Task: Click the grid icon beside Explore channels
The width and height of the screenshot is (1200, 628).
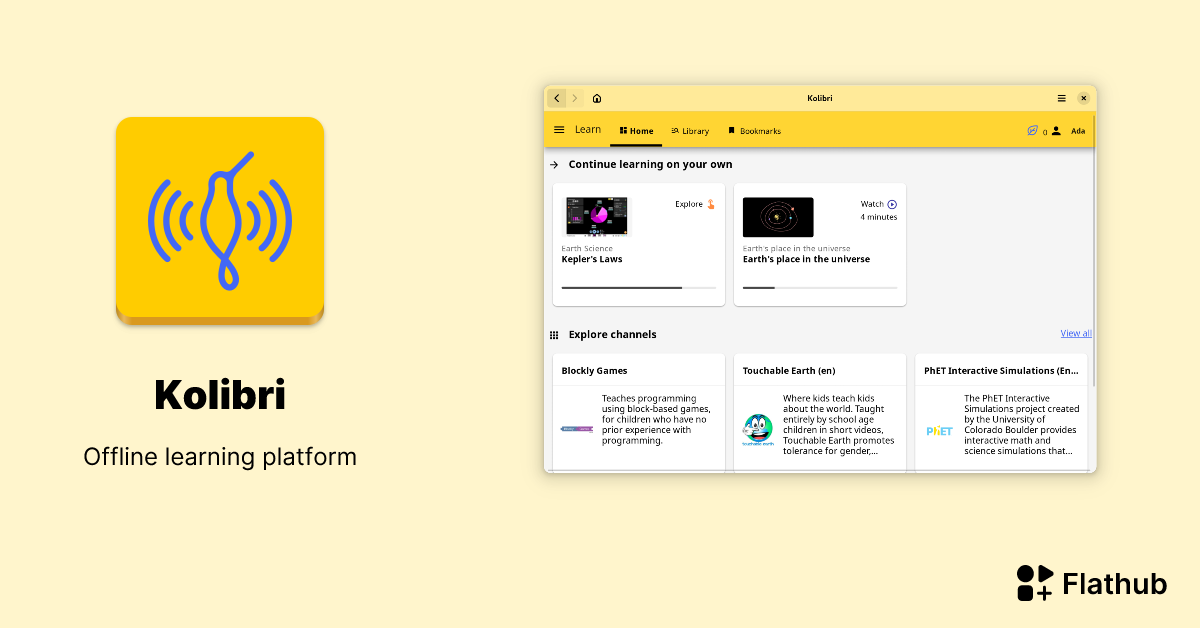Action: tap(555, 333)
